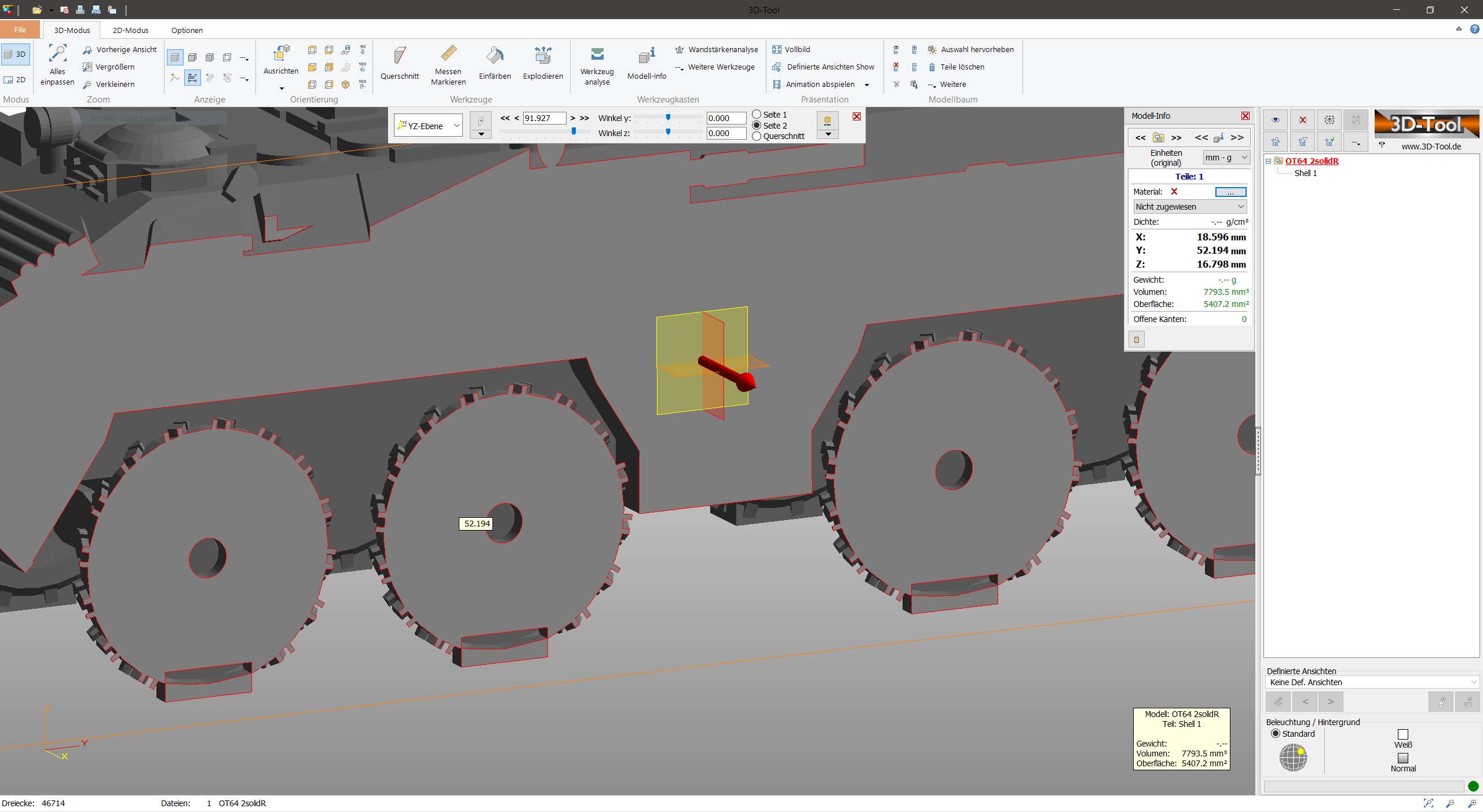Toggle the eye visibility button above model tree
Screen dimensions: 1483x812
tap(1276, 120)
